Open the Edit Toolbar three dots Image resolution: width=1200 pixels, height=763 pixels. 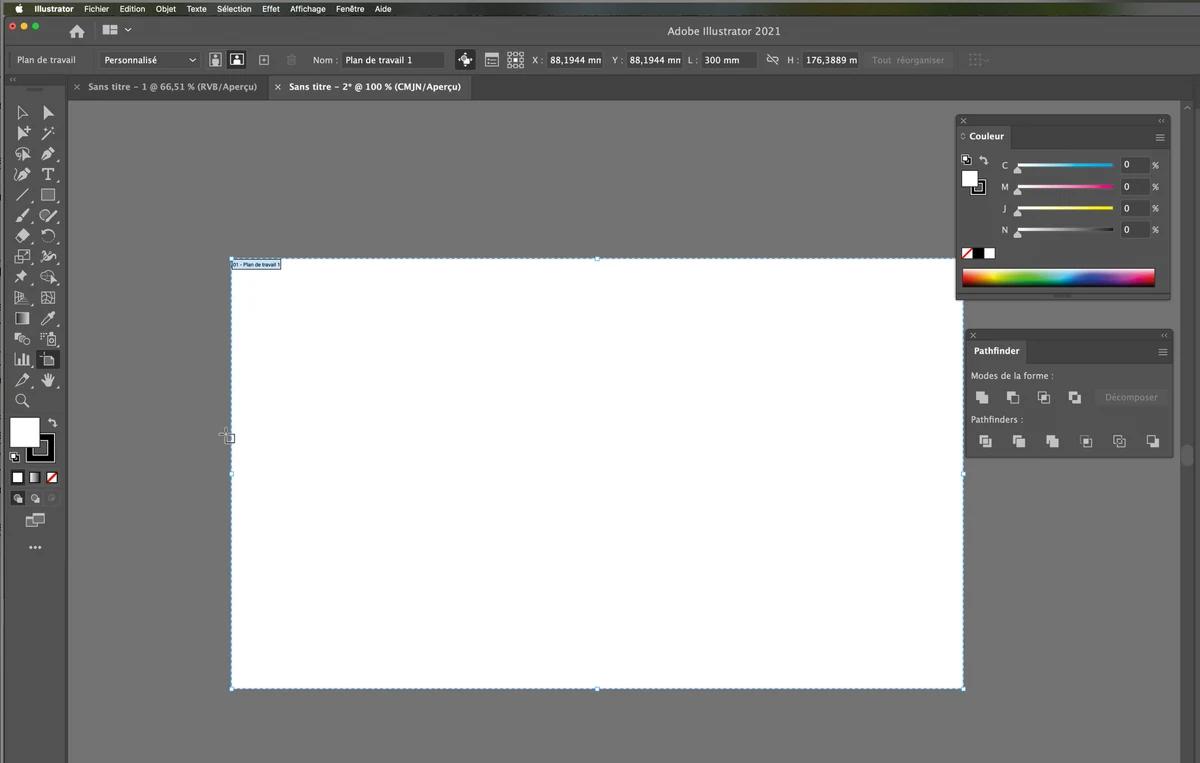(x=35, y=548)
